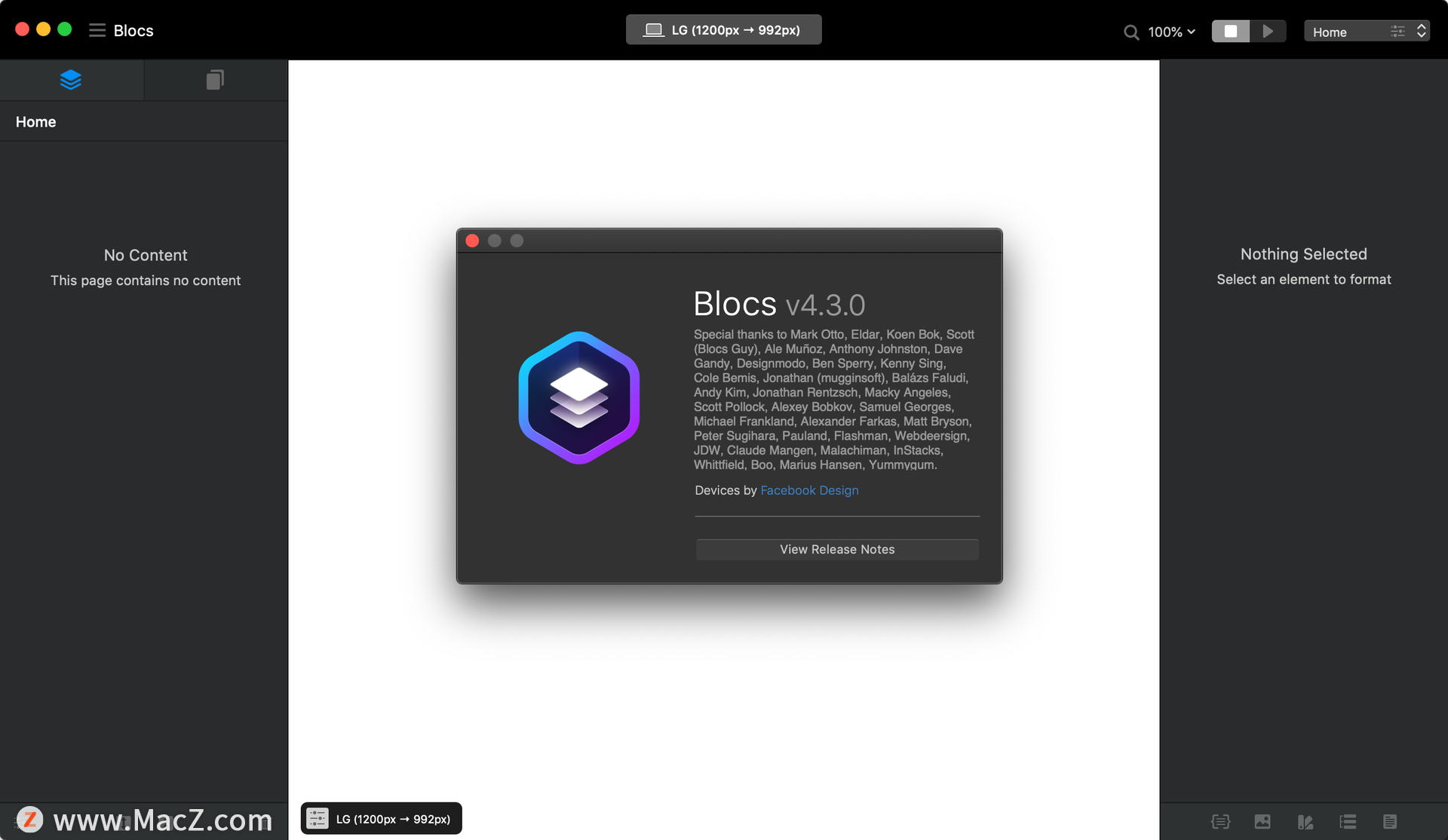Open the Project notes document icon
This screenshot has width=1448, height=840.
pos(1390,822)
